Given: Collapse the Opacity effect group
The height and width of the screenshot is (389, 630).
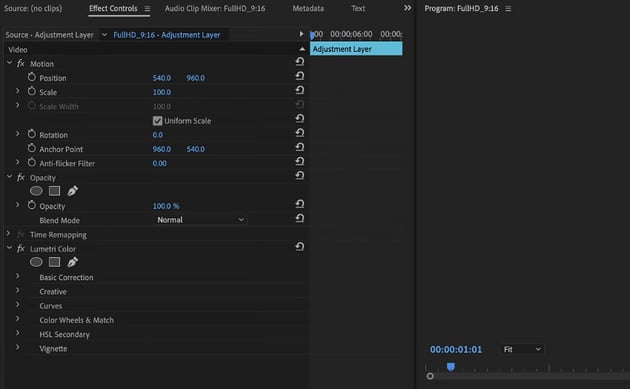Looking at the screenshot, I should pyautogui.click(x=9, y=176).
